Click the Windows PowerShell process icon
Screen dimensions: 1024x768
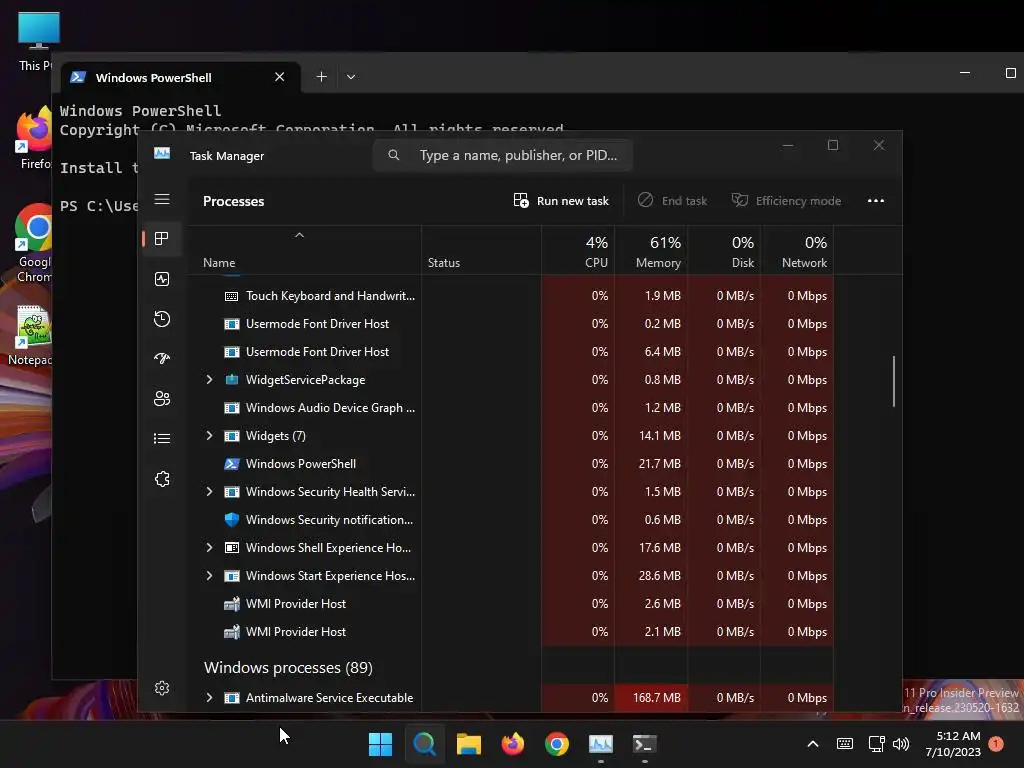231,464
